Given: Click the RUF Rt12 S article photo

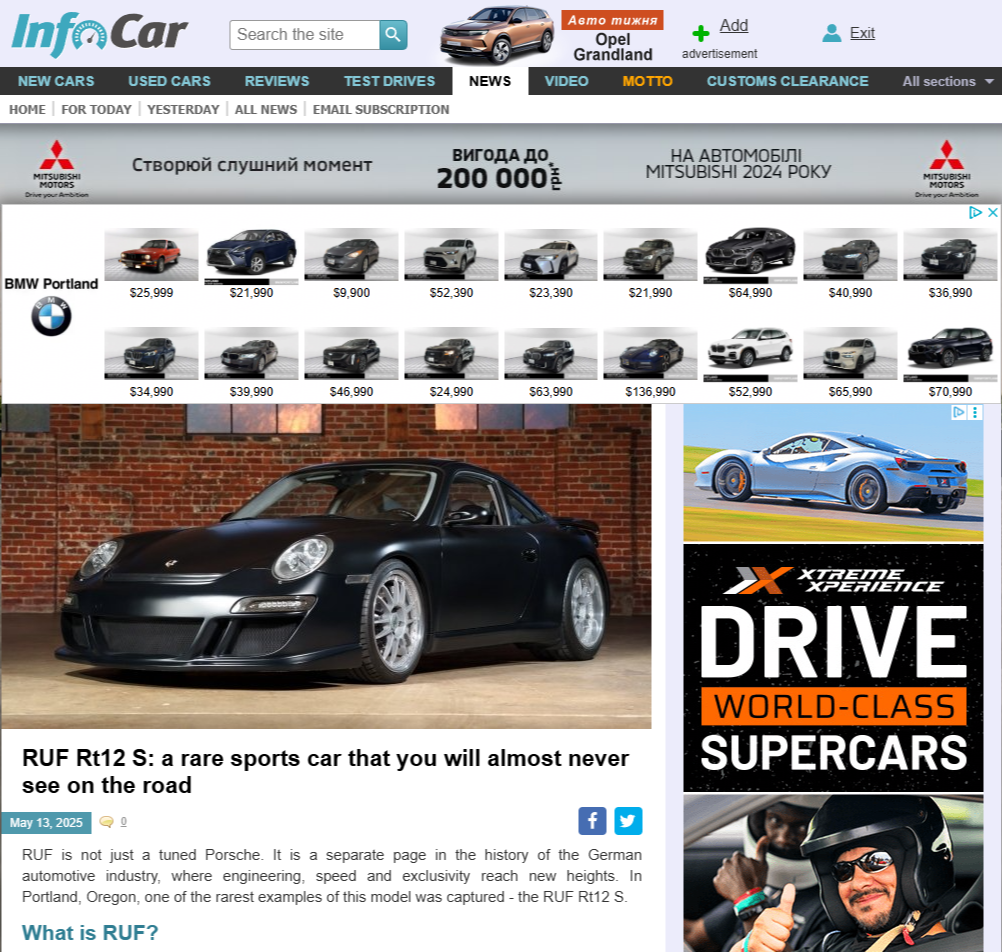Looking at the screenshot, I should pos(326,566).
